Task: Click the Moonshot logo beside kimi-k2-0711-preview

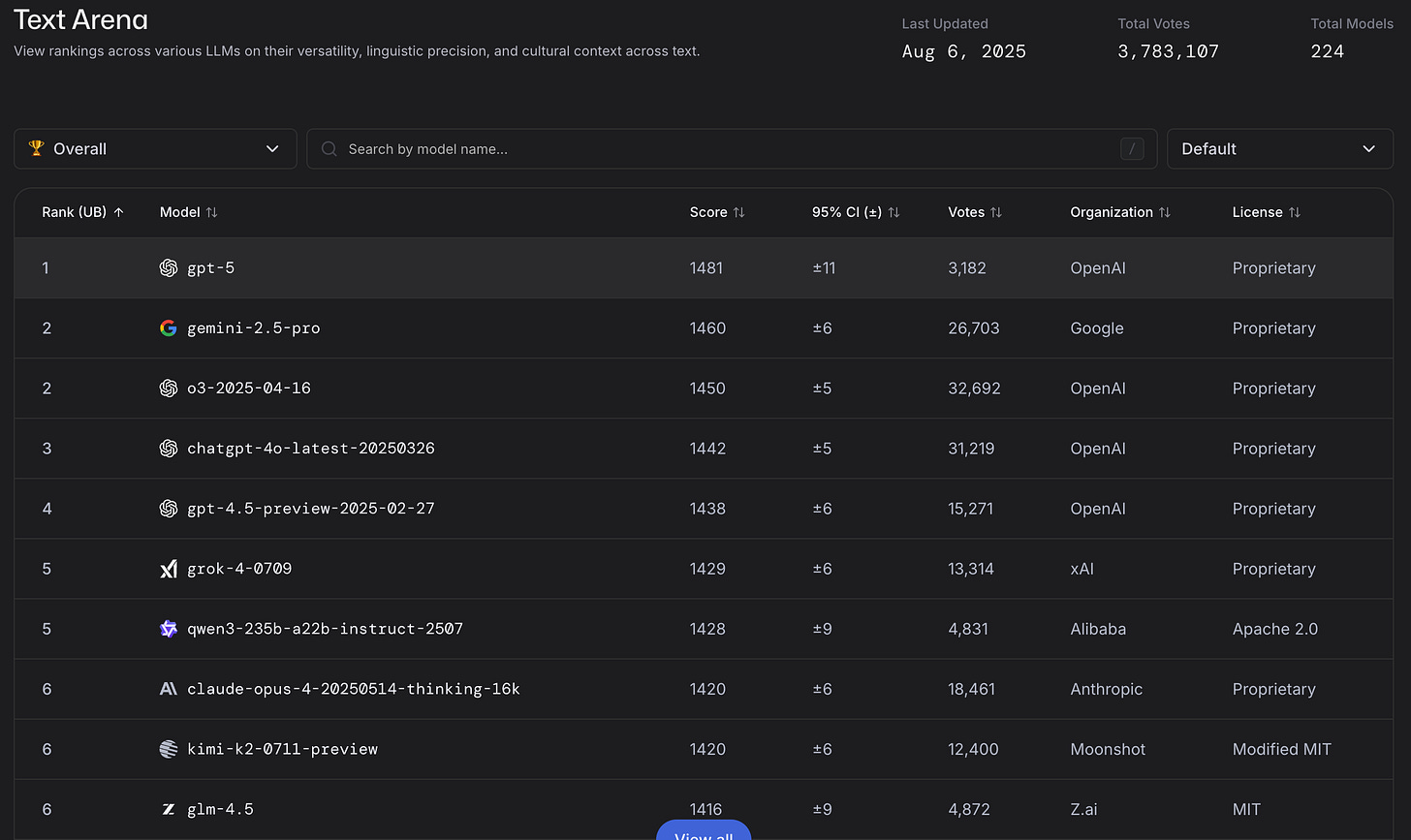Action: tap(169, 749)
